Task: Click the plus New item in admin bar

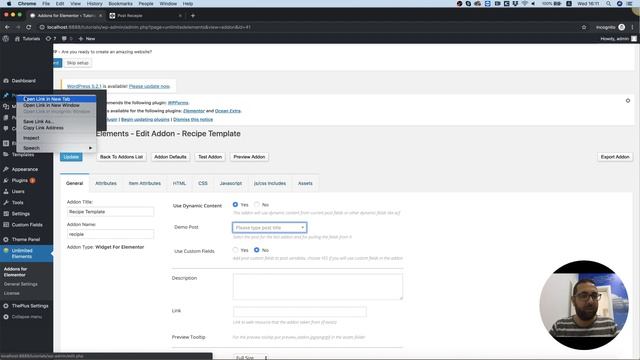Action: pyautogui.click(x=87, y=39)
